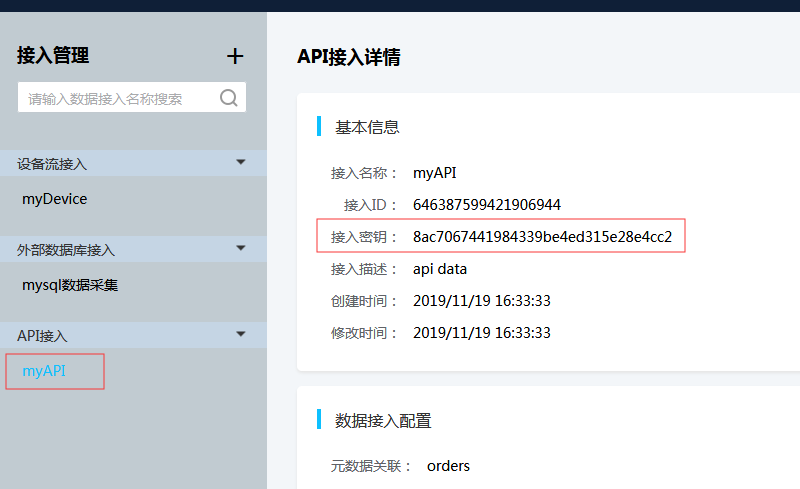The height and width of the screenshot is (489, 800).
Task: Select myAPI in the sidebar
Action: (x=44, y=371)
